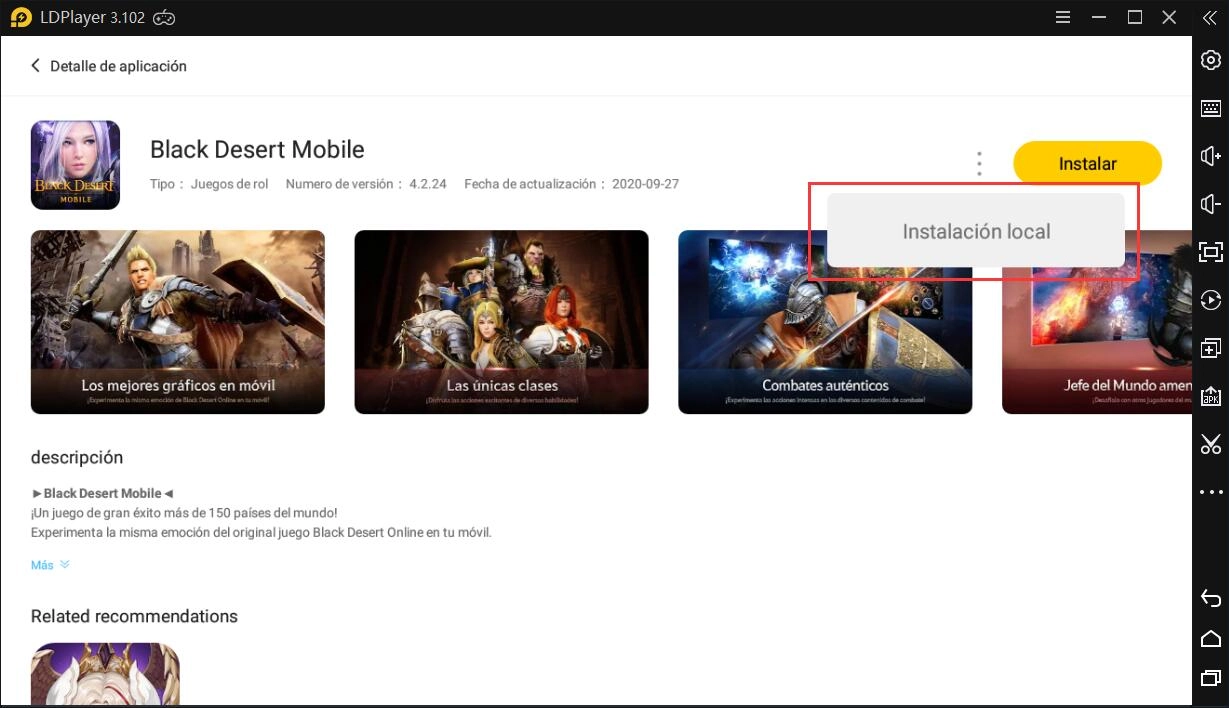The width and height of the screenshot is (1229, 708).
Task: Collapse the right sidebar with chevron arrows
Action: tap(1210, 17)
